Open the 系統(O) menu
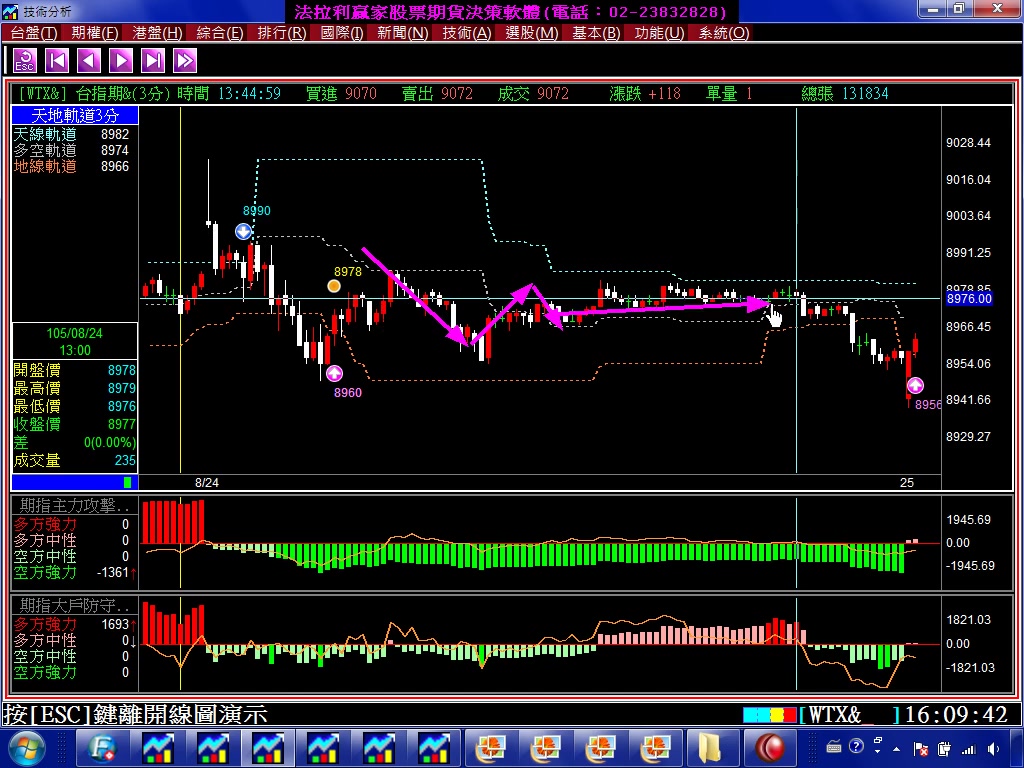1024x768 pixels. click(x=723, y=33)
